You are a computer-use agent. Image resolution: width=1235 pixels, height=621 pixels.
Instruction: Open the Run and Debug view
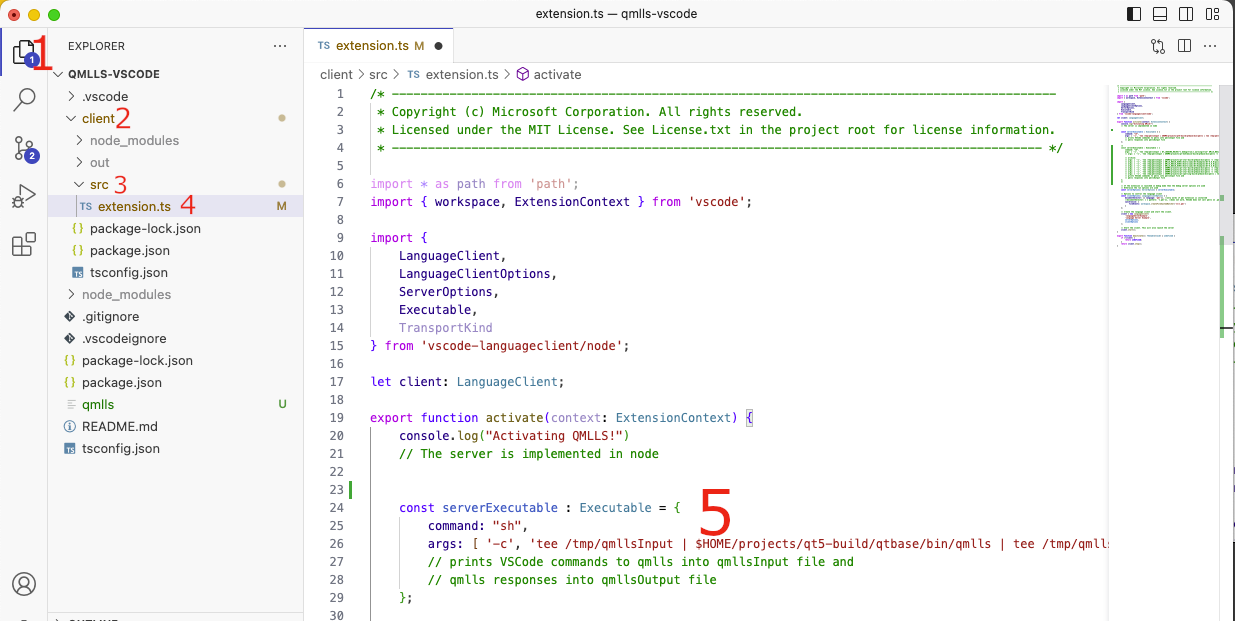click(24, 197)
